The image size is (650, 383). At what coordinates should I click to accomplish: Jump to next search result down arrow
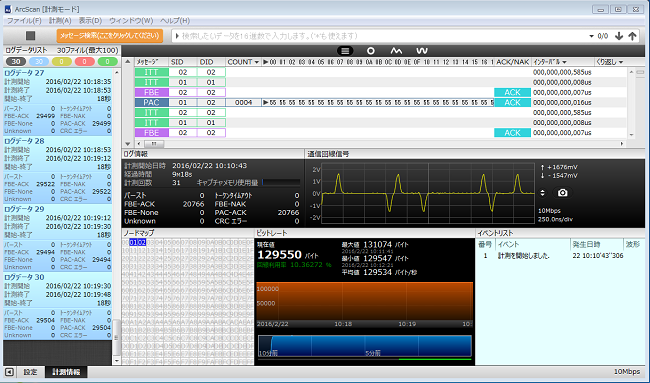tap(619, 36)
